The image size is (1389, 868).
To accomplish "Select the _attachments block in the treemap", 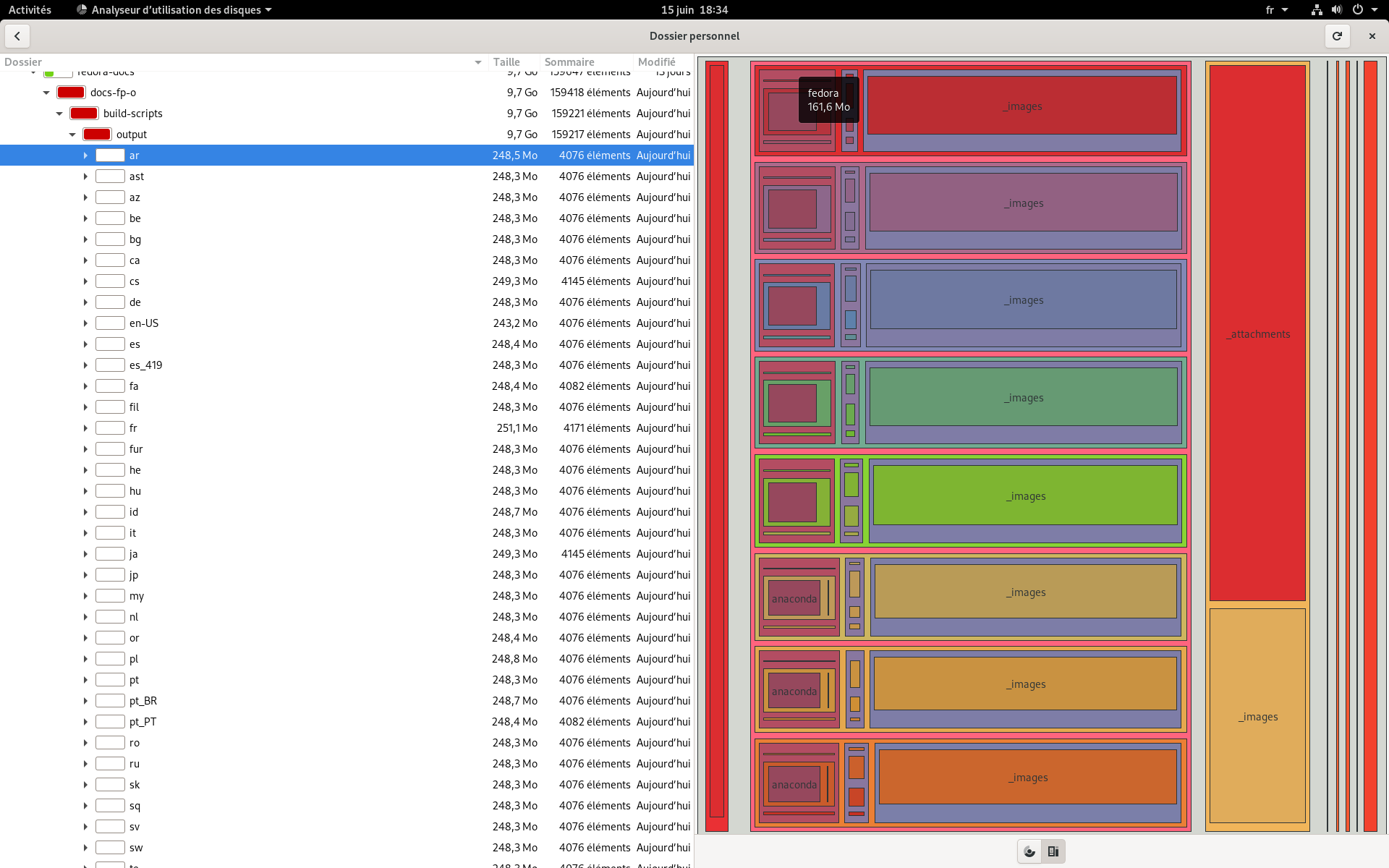I will (x=1258, y=333).
